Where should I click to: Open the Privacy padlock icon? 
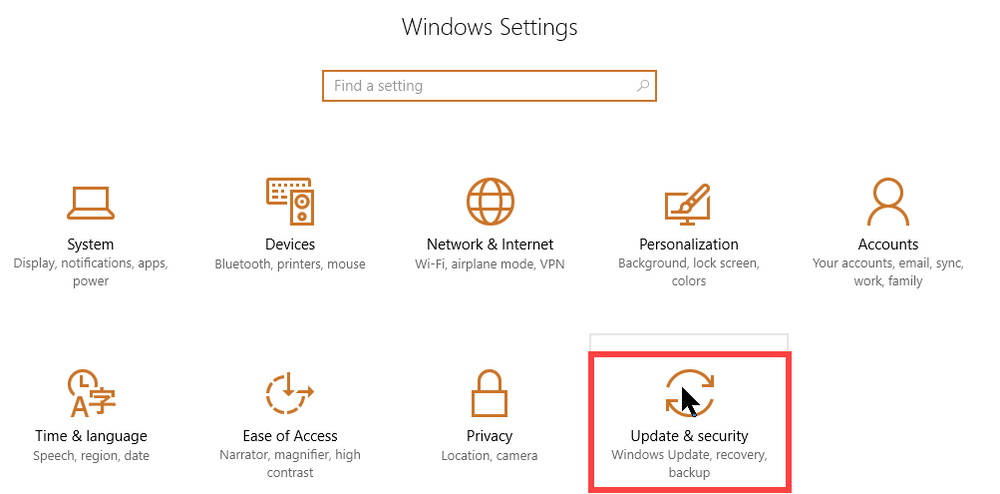(489, 393)
